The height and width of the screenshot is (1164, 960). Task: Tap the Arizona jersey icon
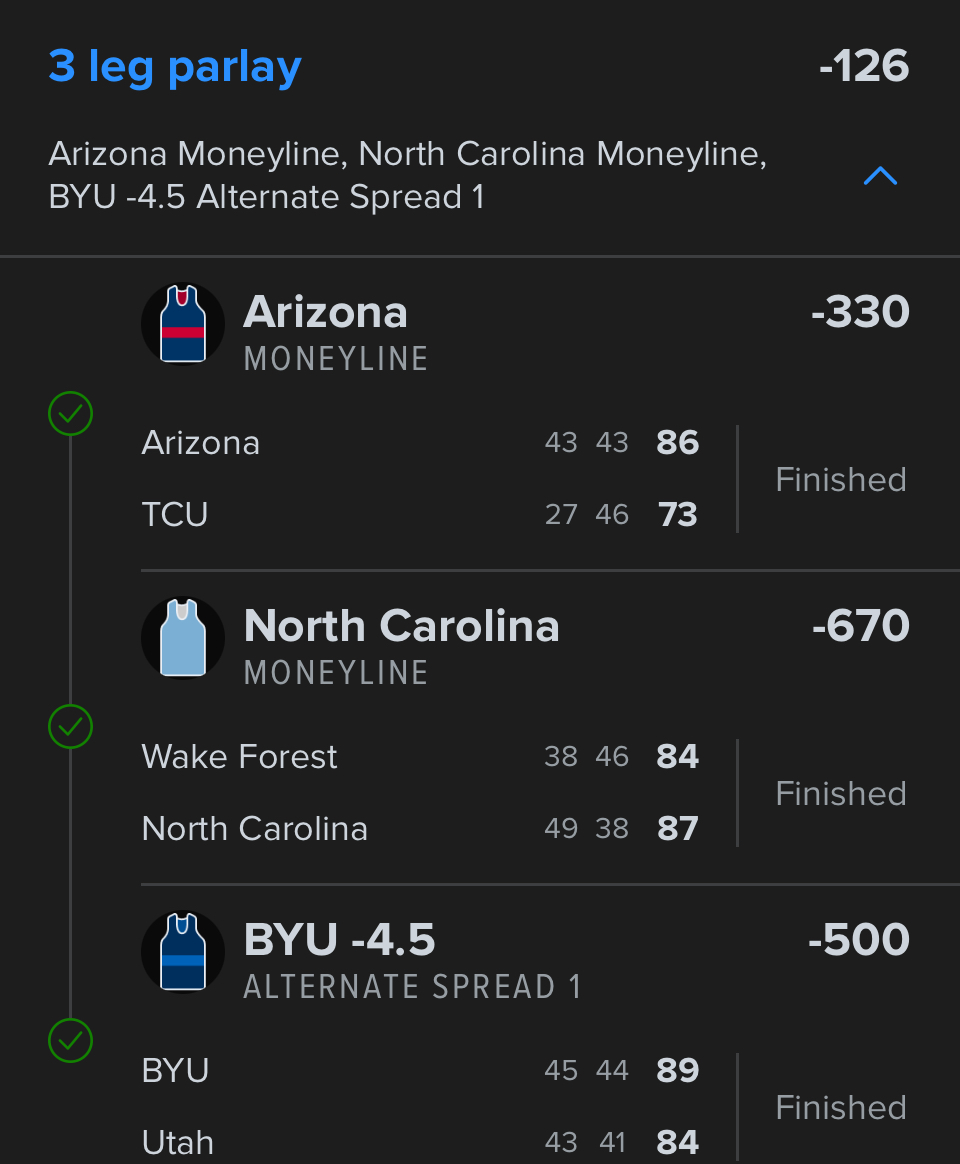183,324
